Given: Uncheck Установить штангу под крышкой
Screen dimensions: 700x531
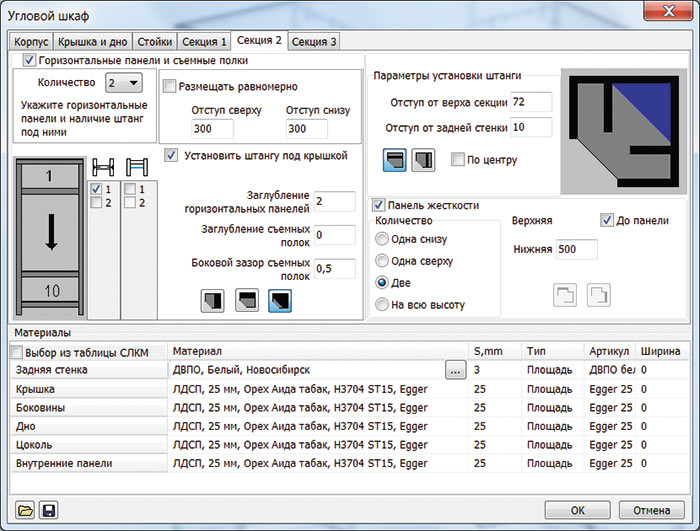Looking at the screenshot, I should pos(171,155).
